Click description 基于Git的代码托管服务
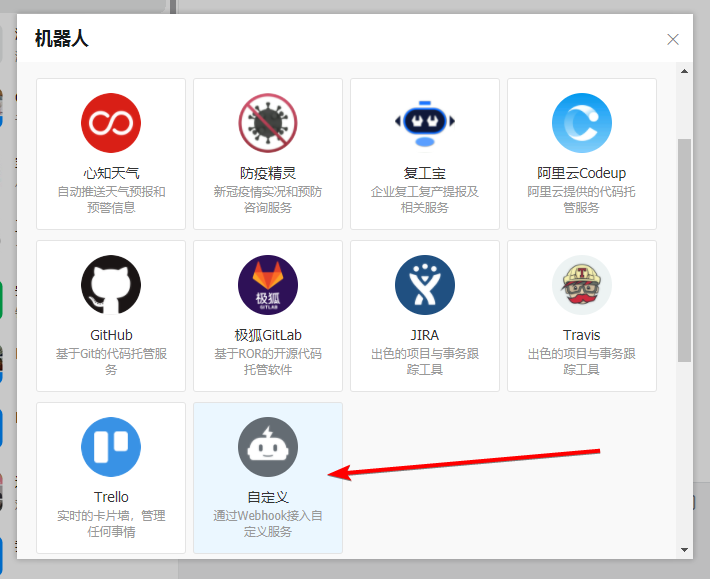This screenshot has height=579, width=710. tap(111, 362)
